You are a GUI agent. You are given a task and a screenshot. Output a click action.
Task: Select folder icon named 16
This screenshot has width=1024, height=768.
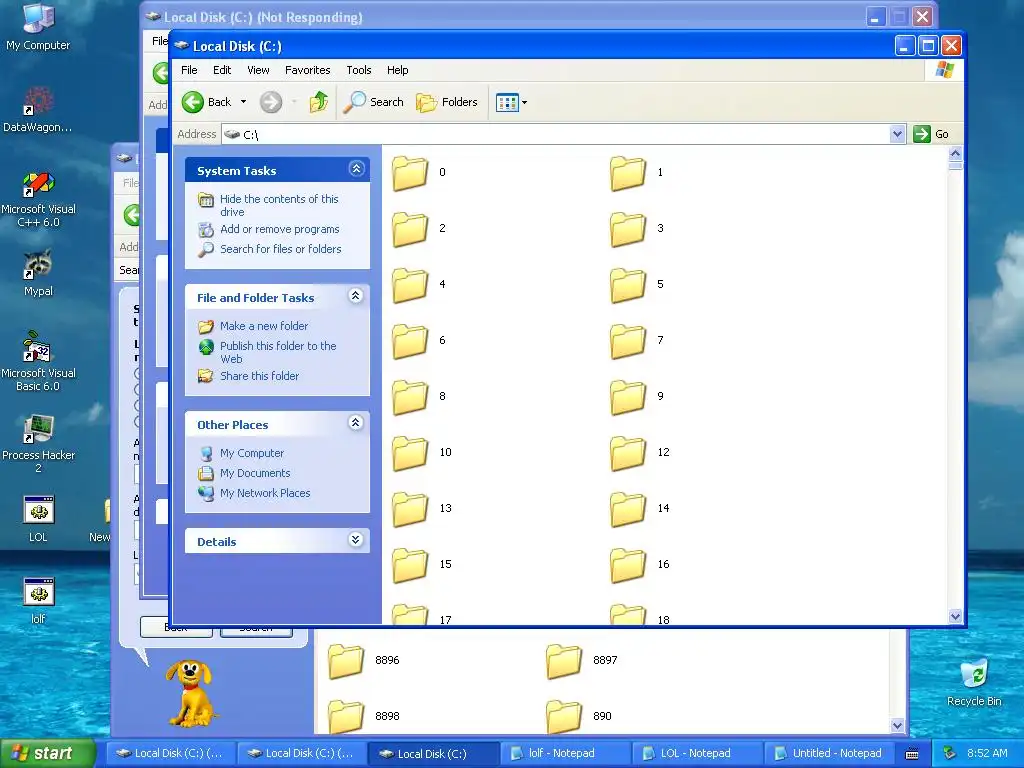(628, 566)
